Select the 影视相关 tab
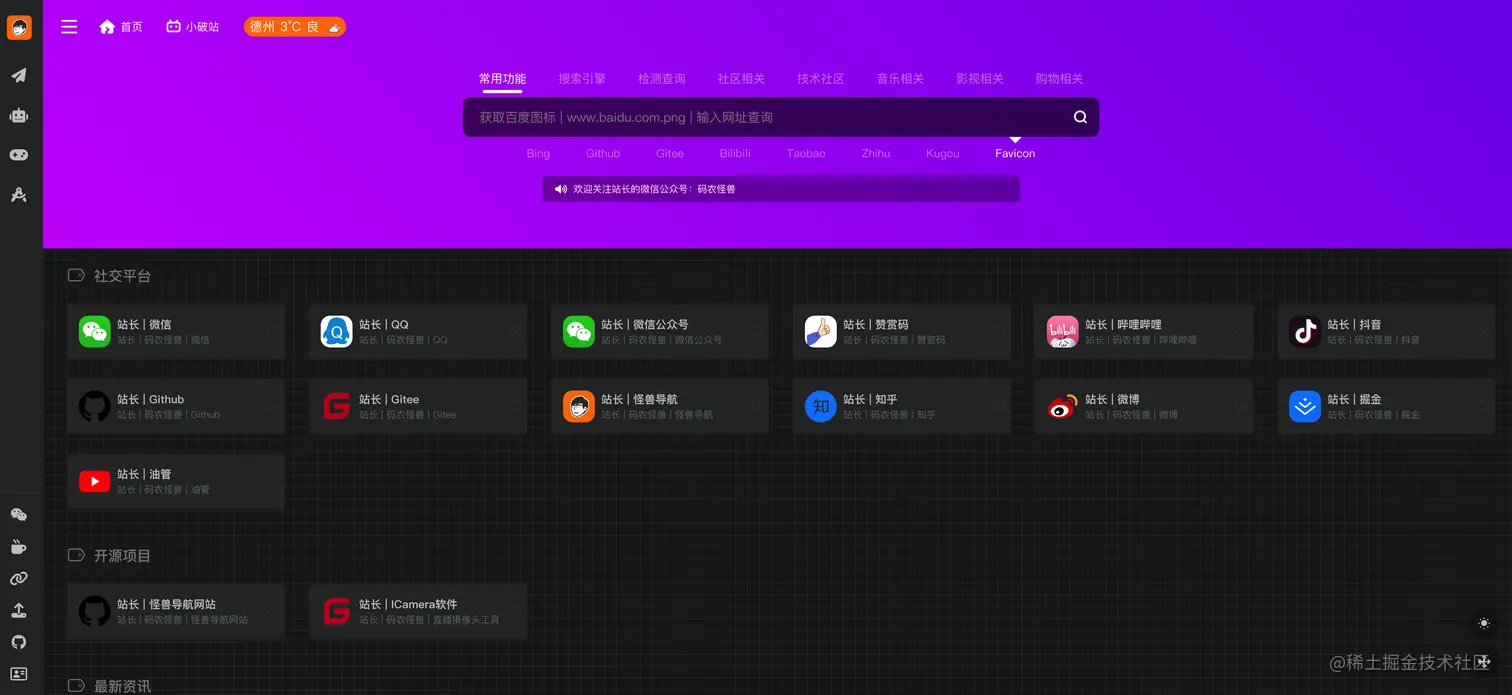 [x=980, y=79]
